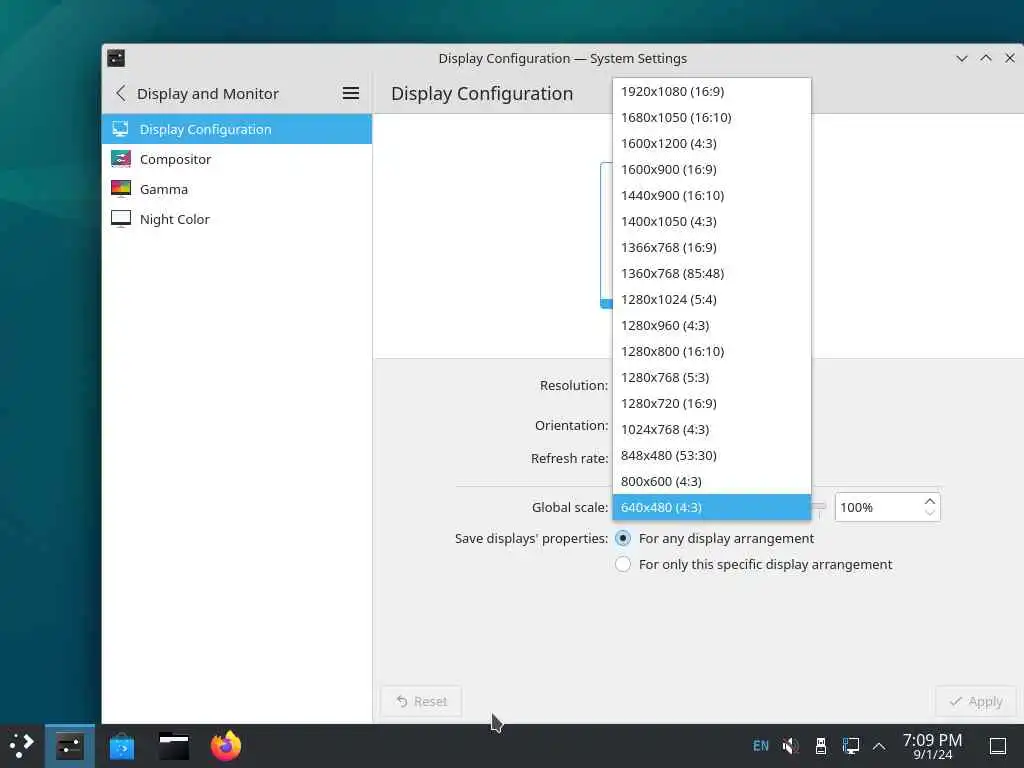Select 848x480 (53:30) option

[x=712, y=455]
